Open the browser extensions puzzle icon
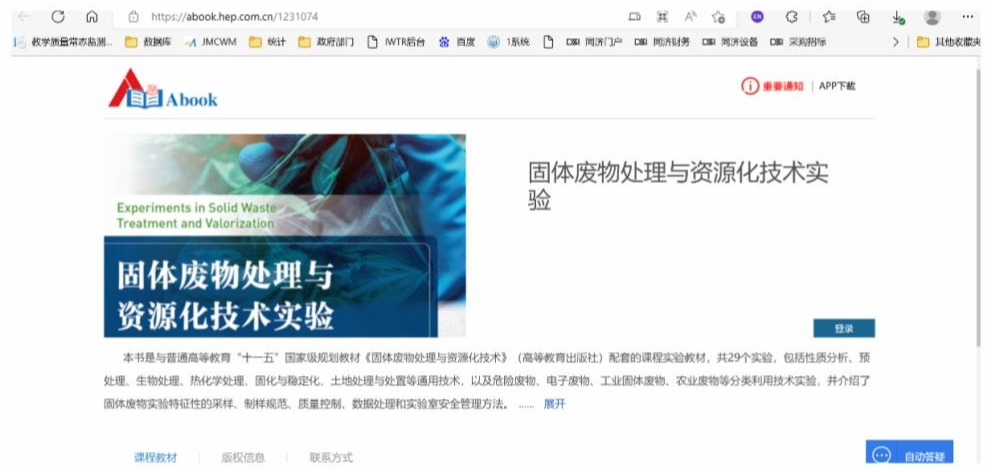The height and width of the screenshot is (472, 993). [793, 17]
